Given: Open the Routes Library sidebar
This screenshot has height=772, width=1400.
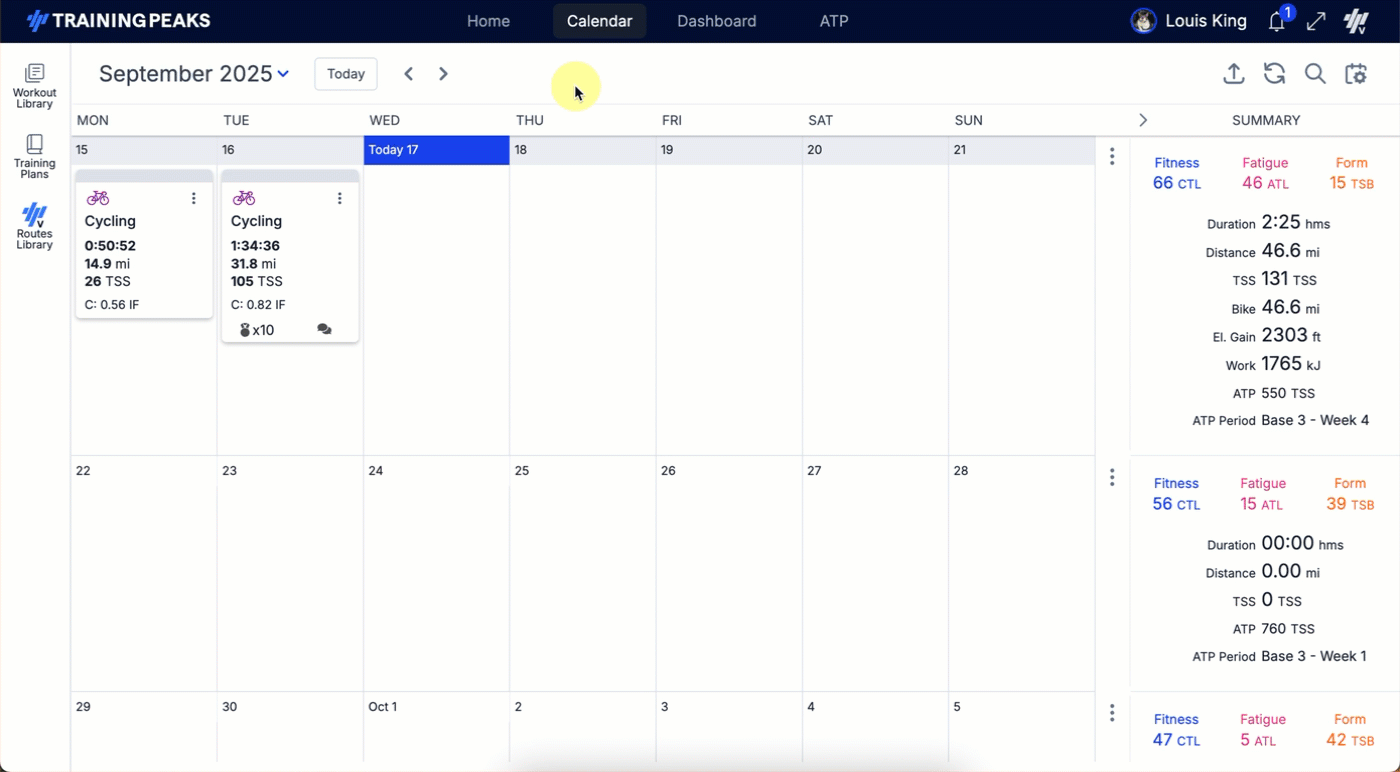Looking at the screenshot, I should pos(34,227).
